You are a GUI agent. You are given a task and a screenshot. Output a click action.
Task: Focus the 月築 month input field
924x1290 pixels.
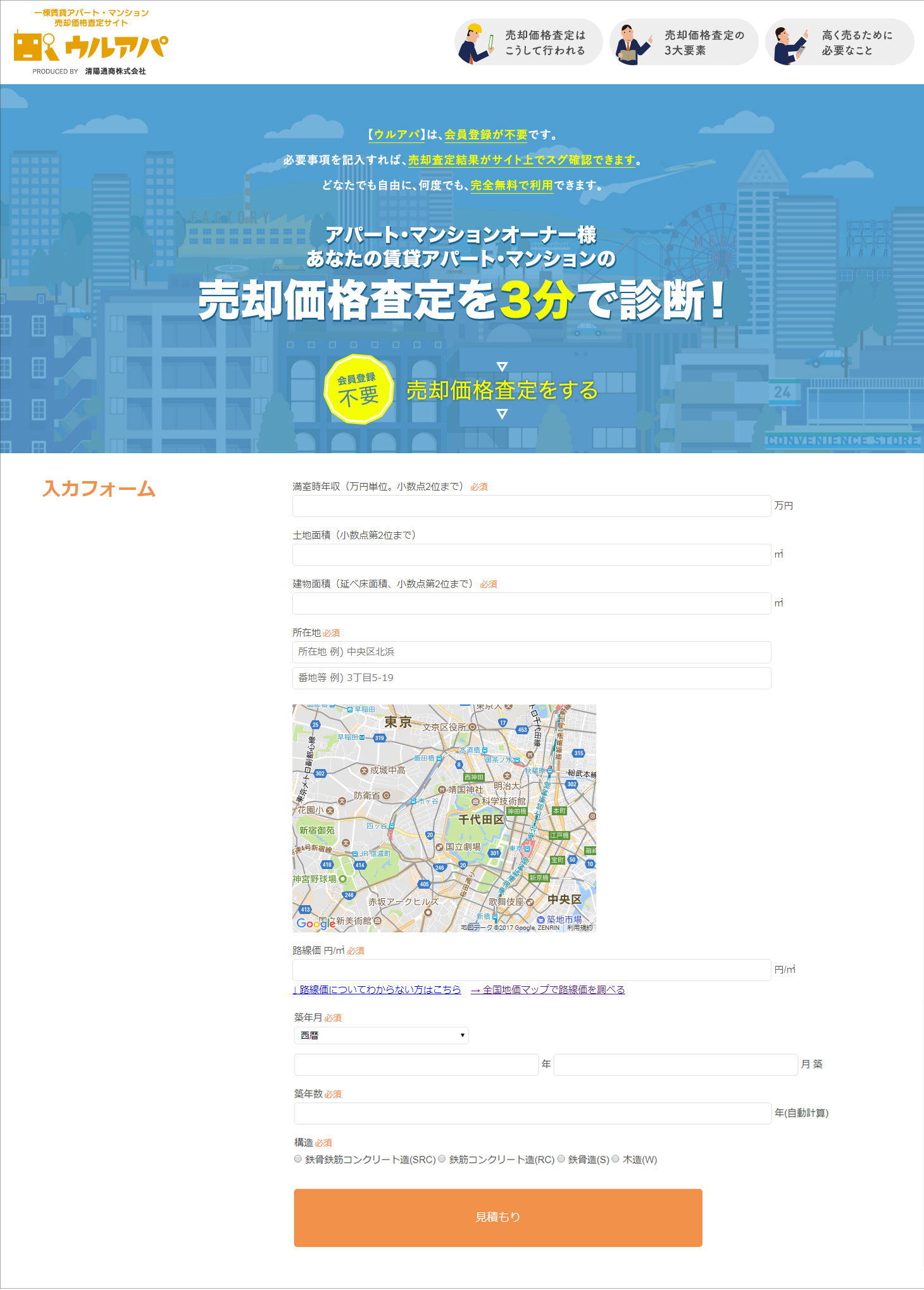point(676,1065)
